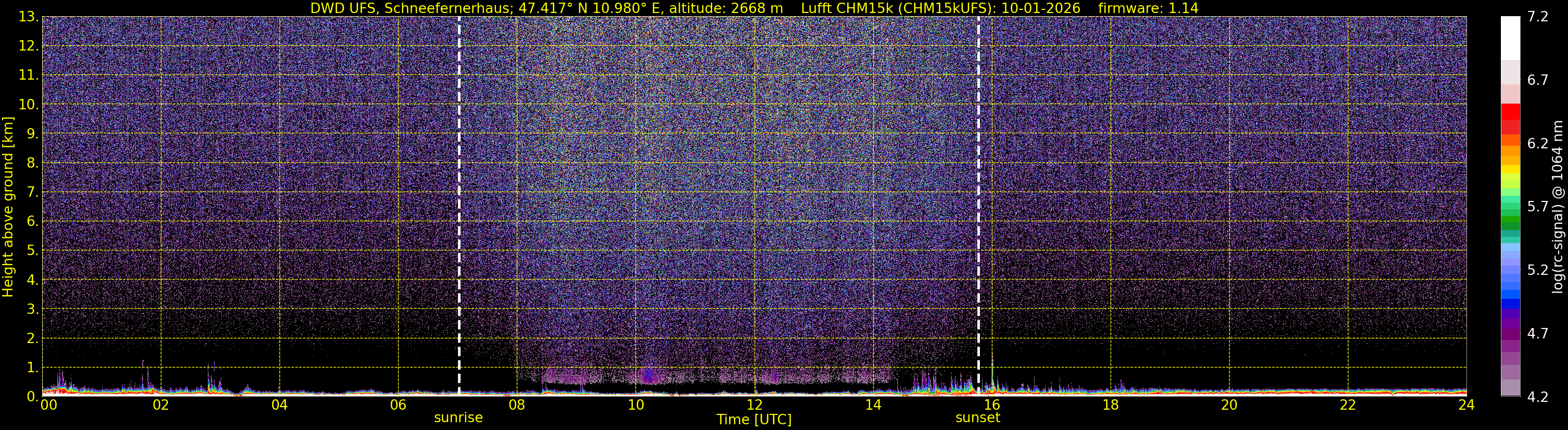Click the time axis tick label 20
The image size is (1568, 430).
click(1229, 405)
